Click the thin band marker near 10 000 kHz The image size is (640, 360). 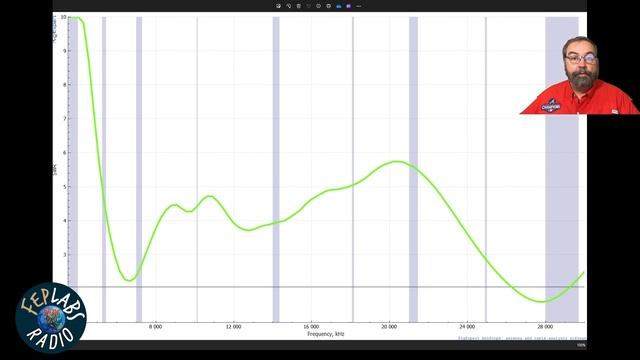(197, 169)
